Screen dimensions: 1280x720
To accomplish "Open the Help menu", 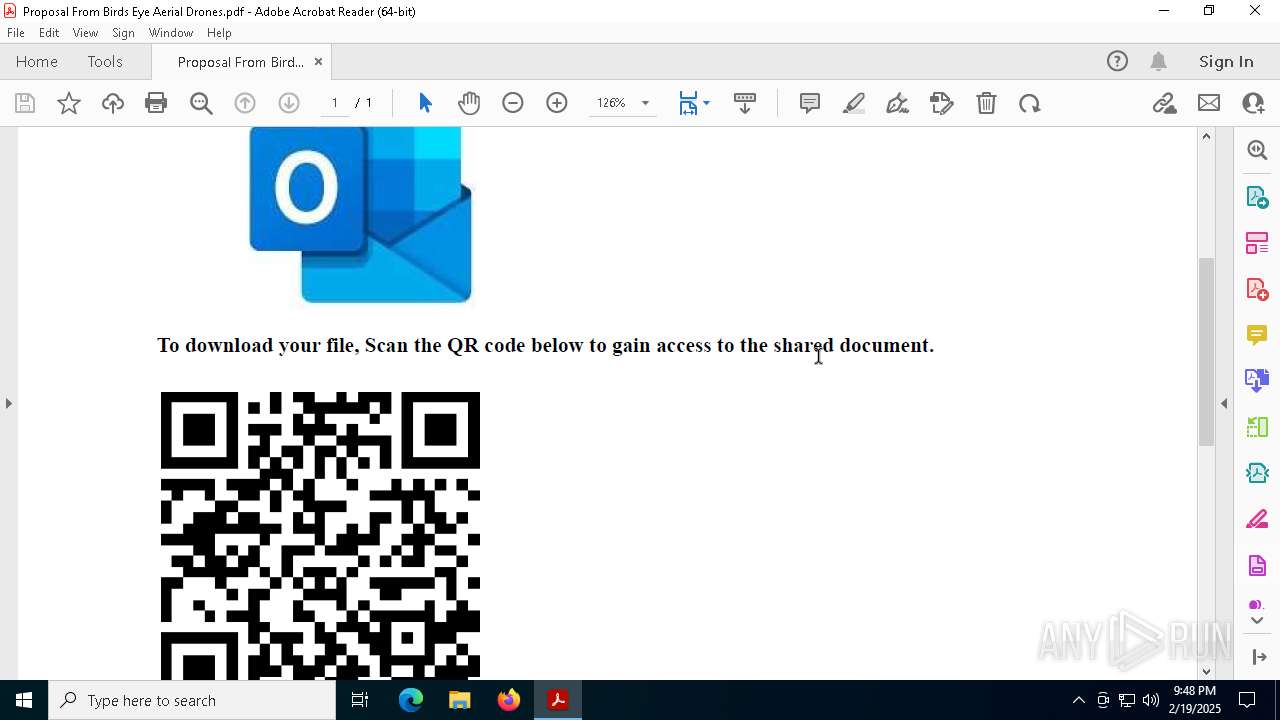I will [x=219, y=33].
